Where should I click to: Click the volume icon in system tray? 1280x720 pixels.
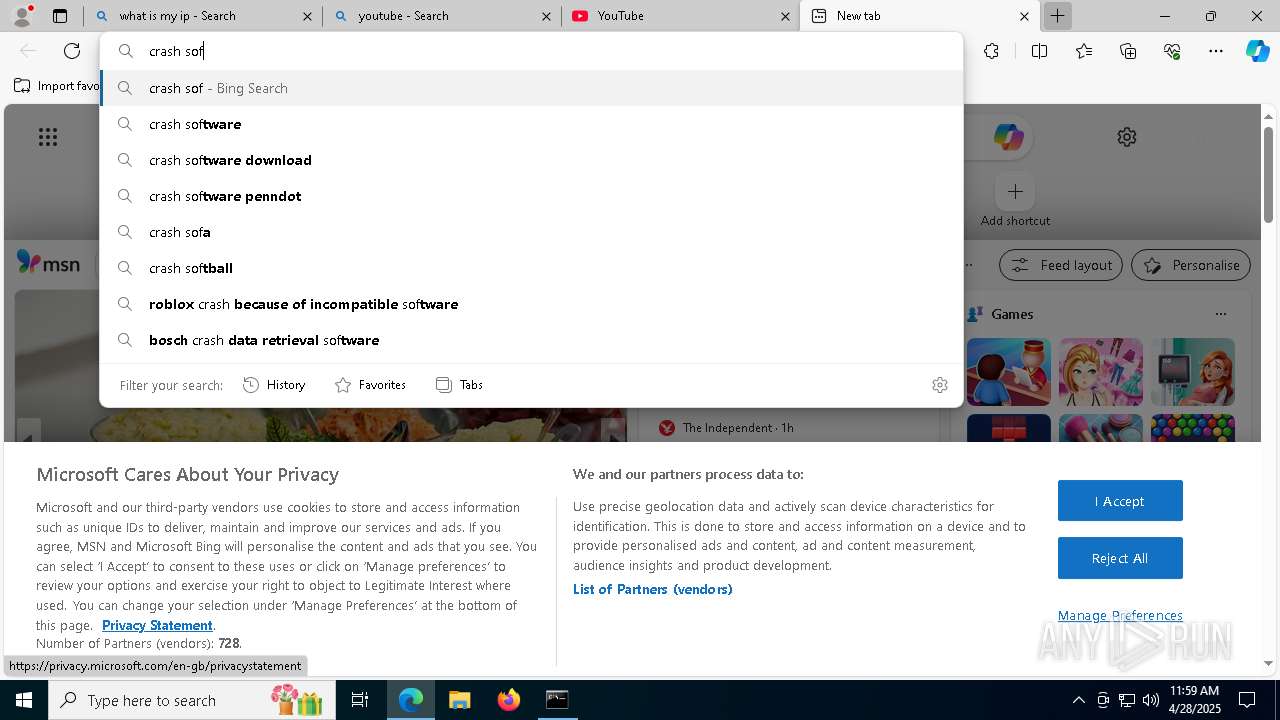[x=1151, y=700]
